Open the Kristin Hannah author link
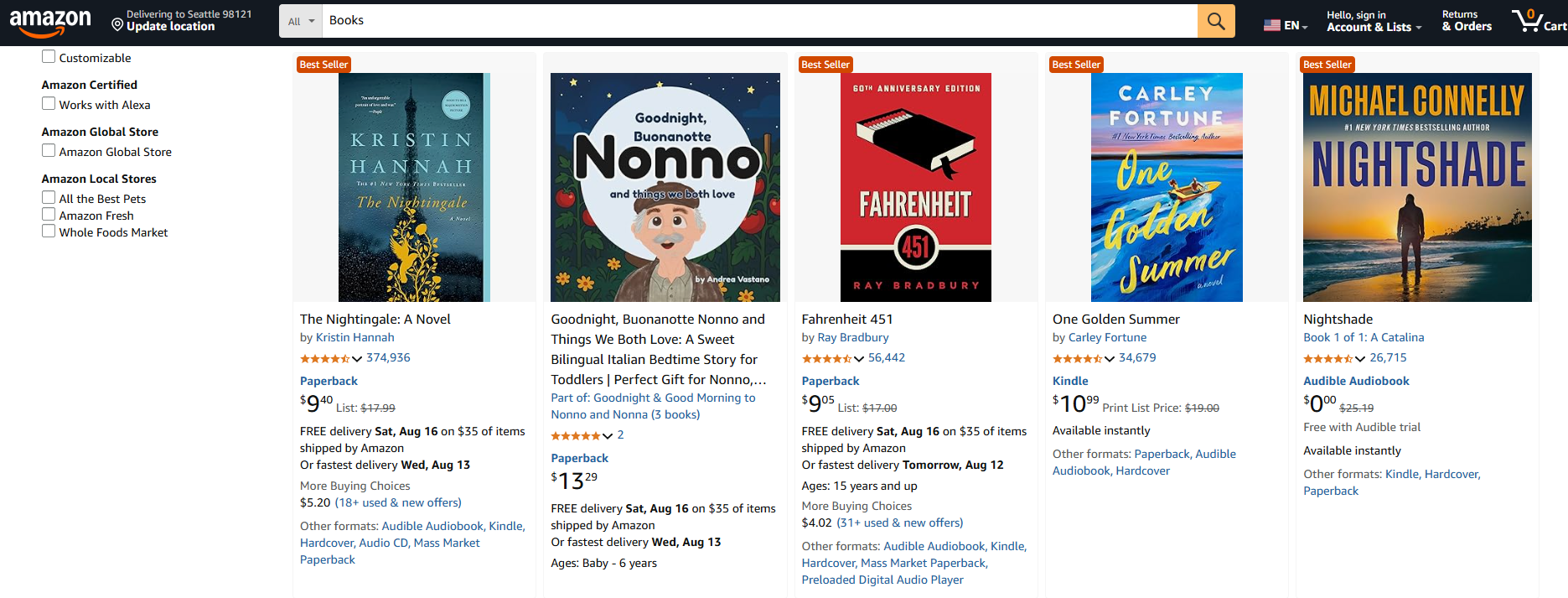Image resolution: width=1568 pixels, height=598 pixels. pos(354,337)
